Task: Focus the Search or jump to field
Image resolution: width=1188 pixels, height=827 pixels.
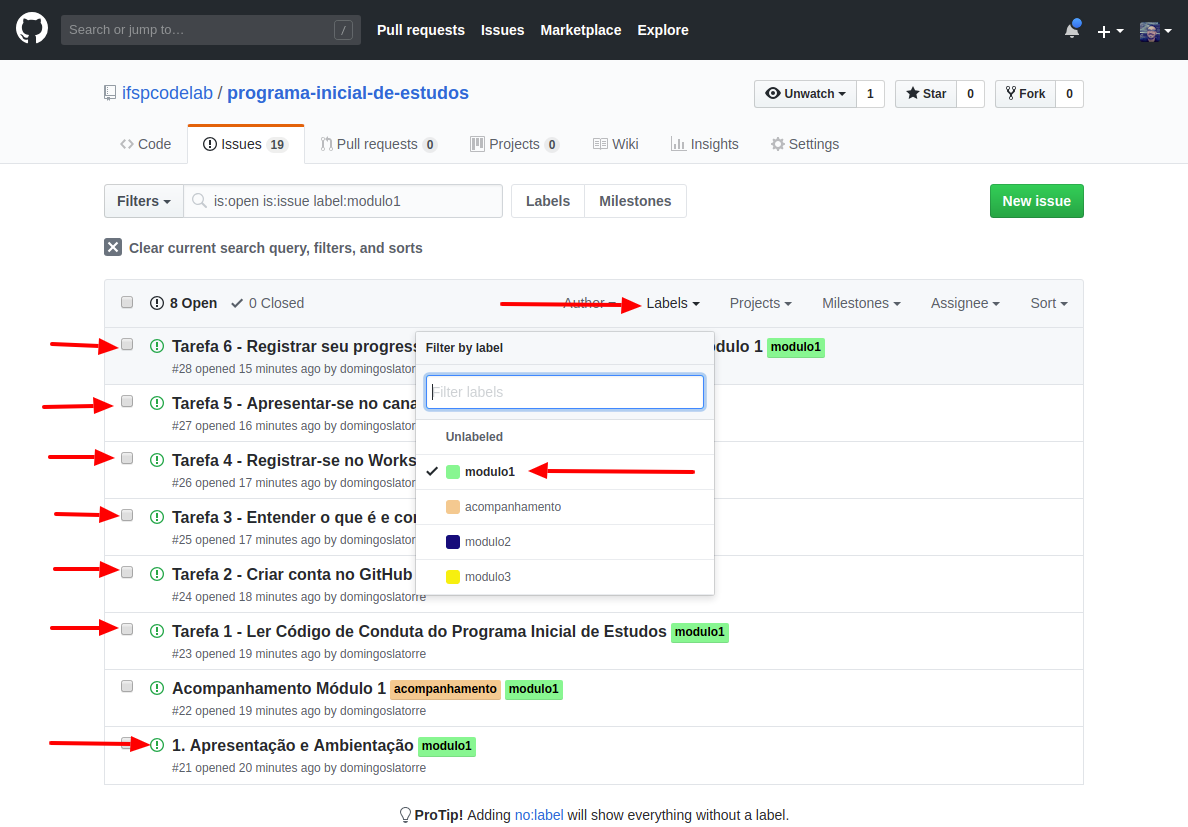Action: 211,30
